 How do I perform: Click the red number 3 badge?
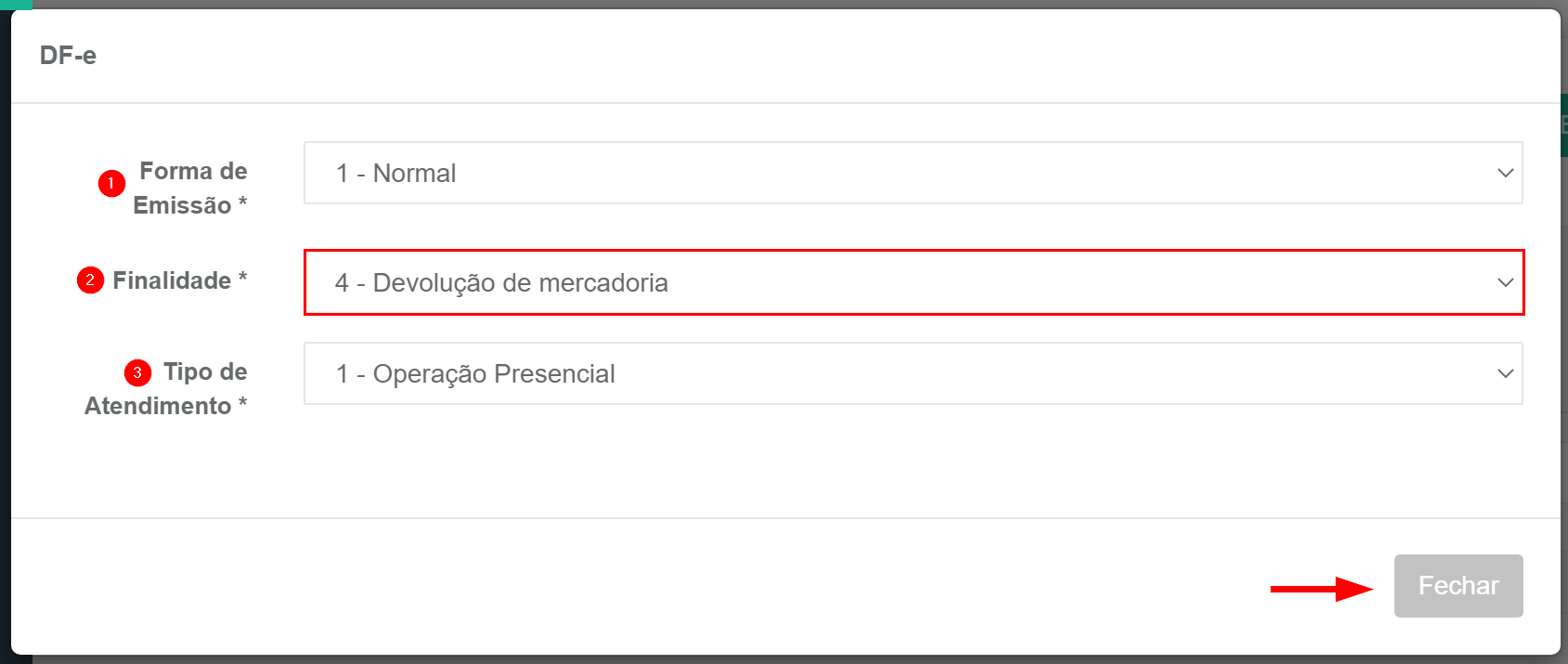click(137, 372)
